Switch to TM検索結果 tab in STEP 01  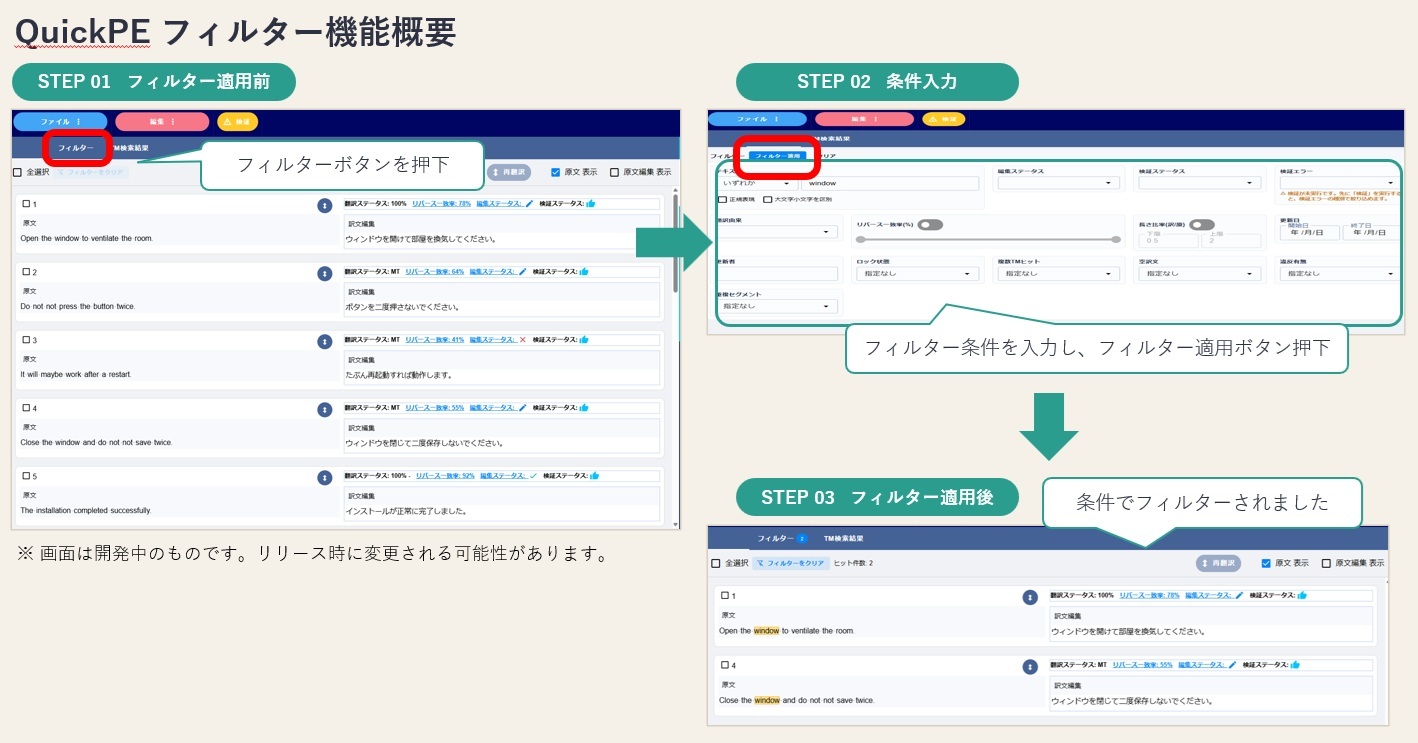(130, 148)
